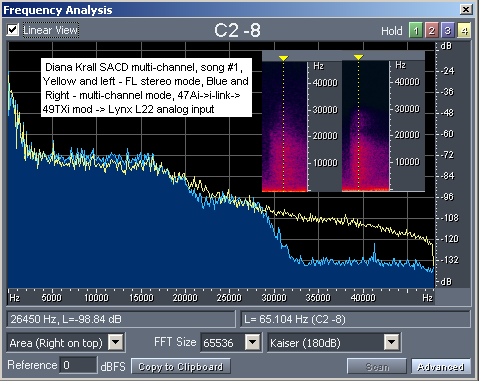Click the yellow Hold 4 button

point(464,31)
